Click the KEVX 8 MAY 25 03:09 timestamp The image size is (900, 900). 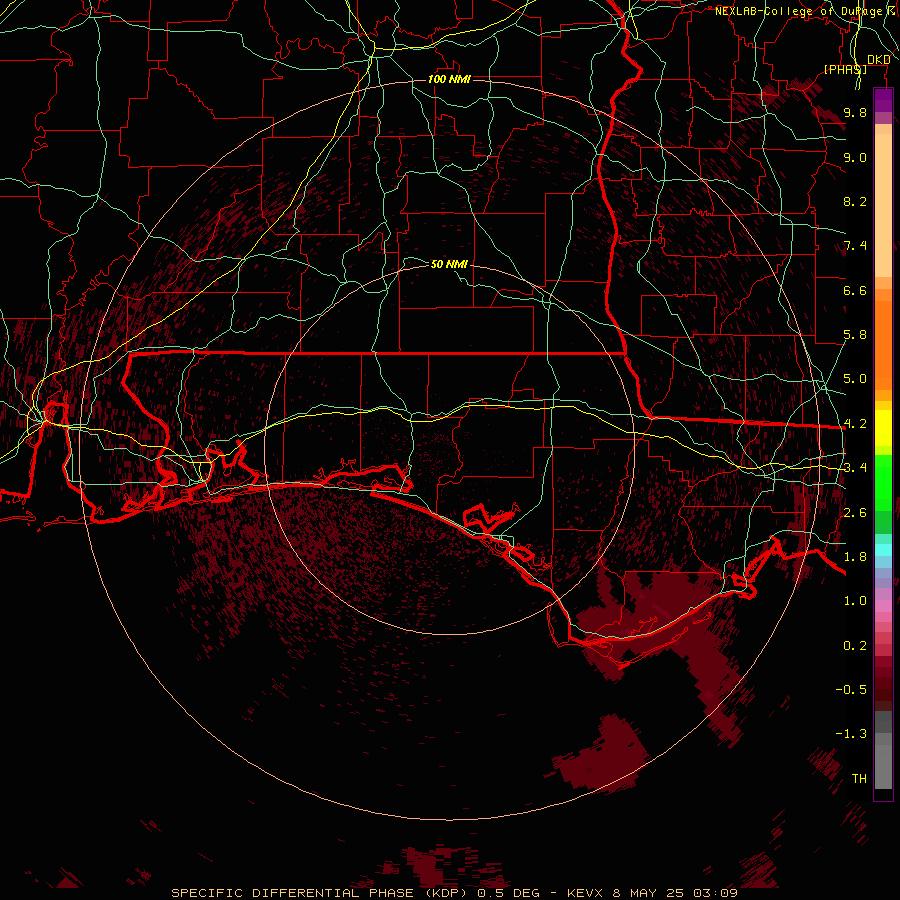(653, 893)
